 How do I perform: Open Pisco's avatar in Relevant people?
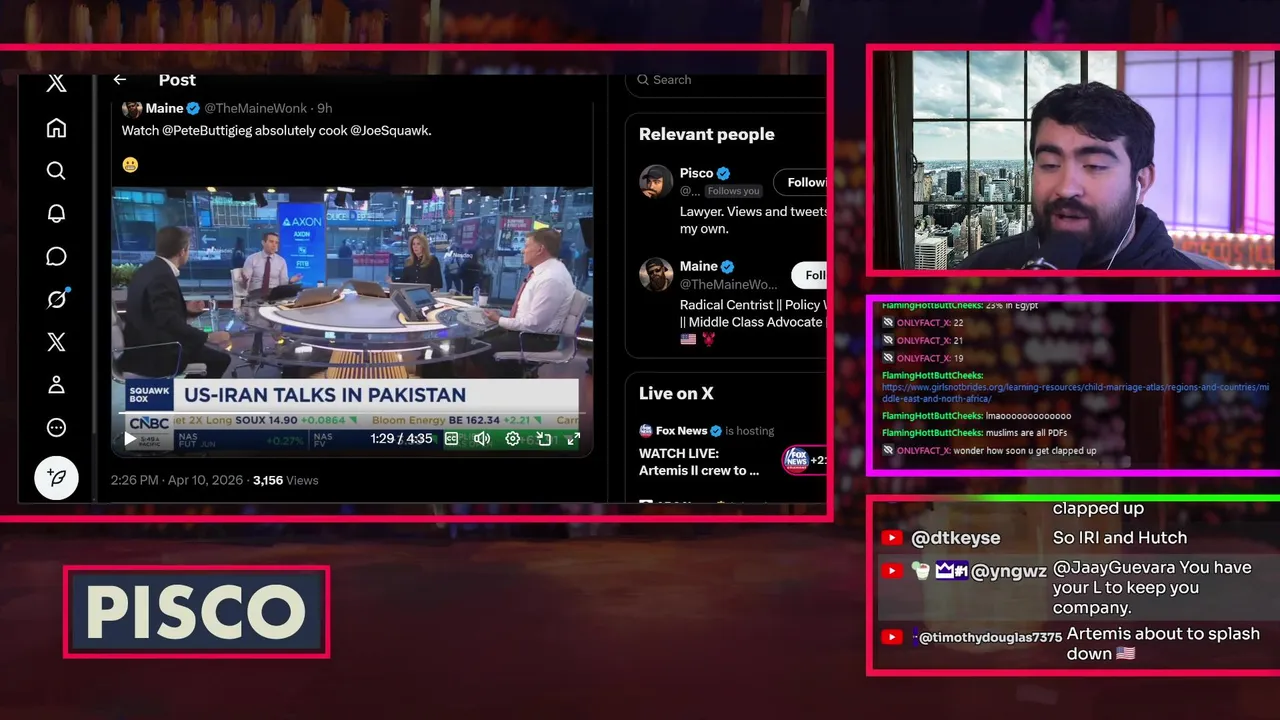pos(656,182)
